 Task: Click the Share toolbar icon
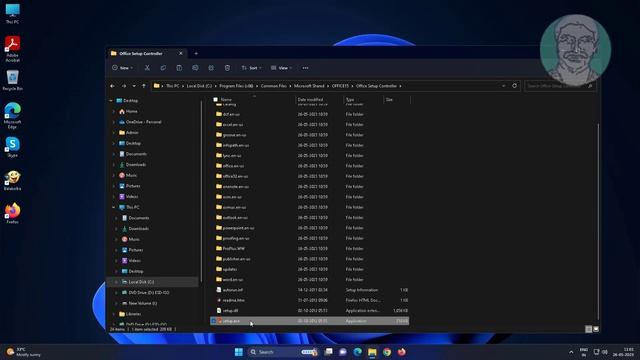point(211,68)
